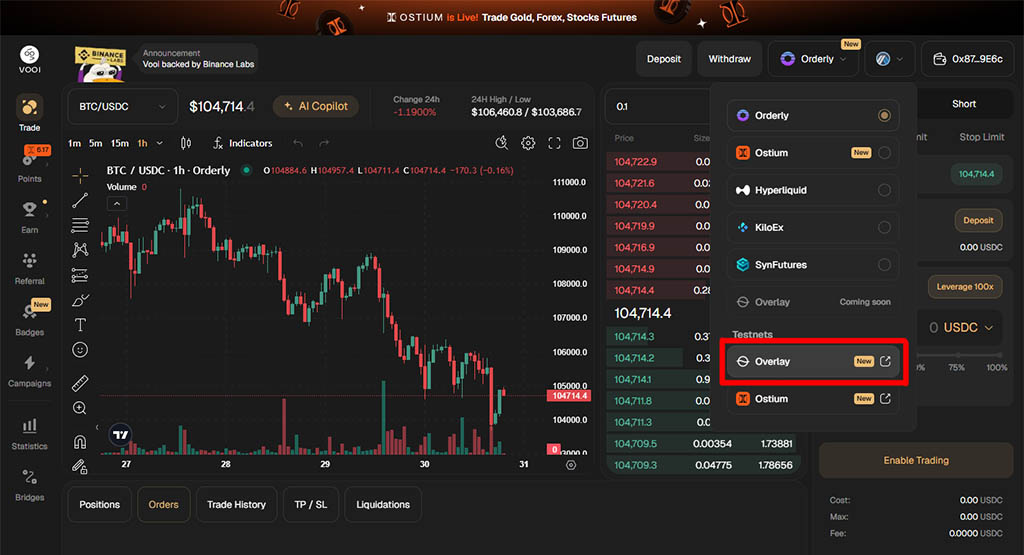The image size is (1024, 555).
Task: Select the emoji icon tool
Action: tap(80, 350)
